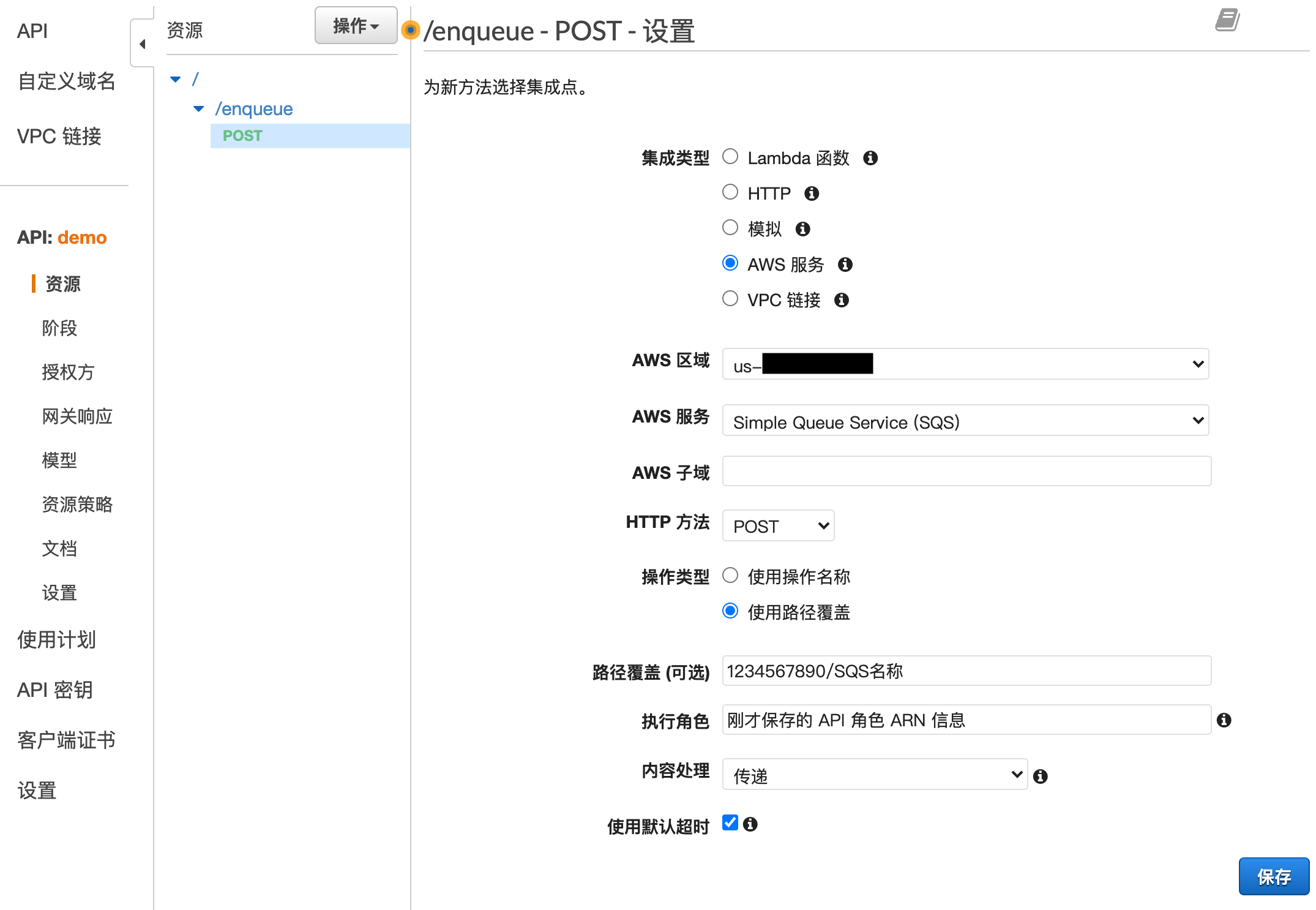Click info icon next to 内容处理 dropdown

[1041, 777]
